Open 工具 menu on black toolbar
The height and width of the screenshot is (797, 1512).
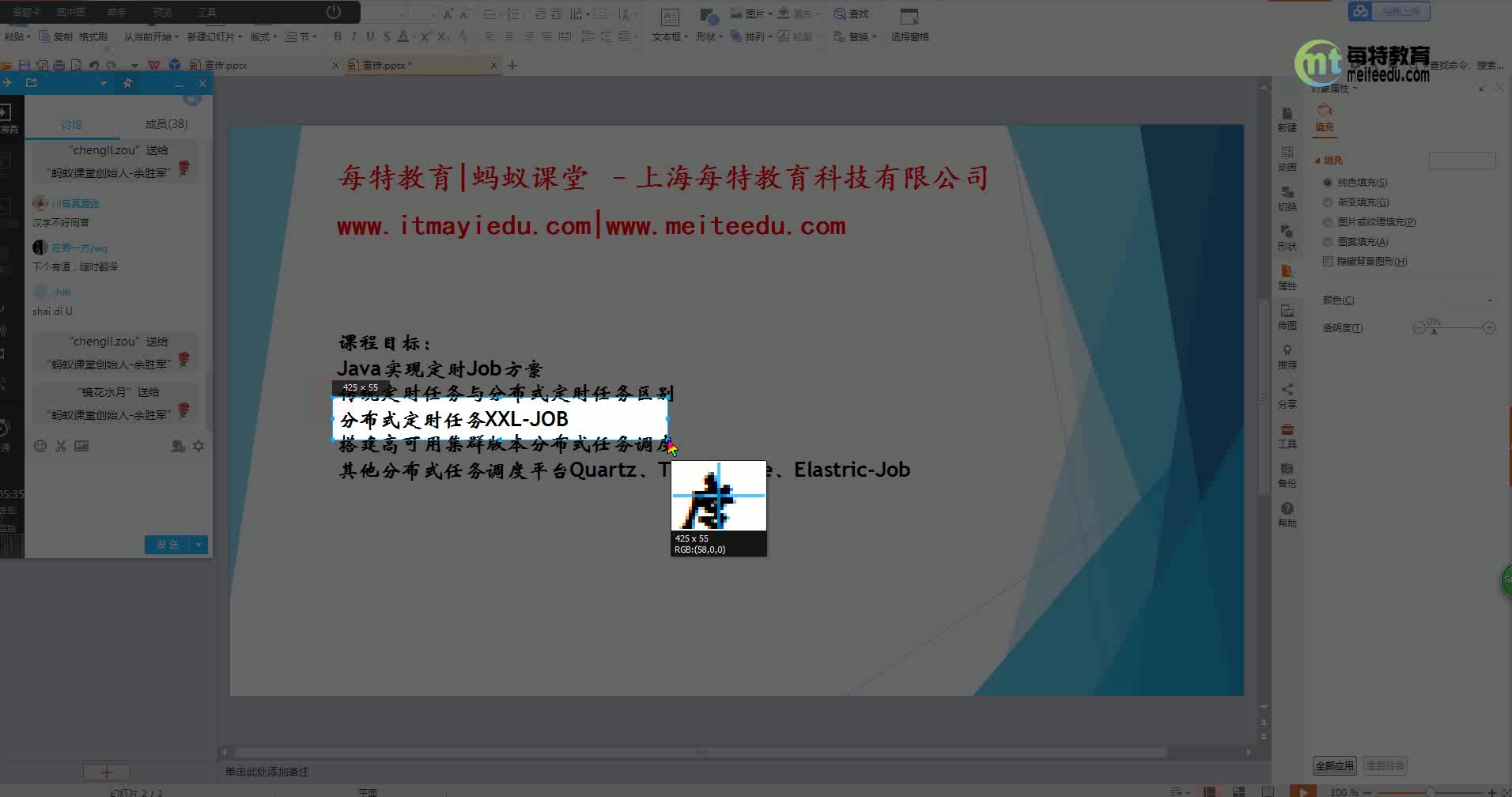point(207,12)
